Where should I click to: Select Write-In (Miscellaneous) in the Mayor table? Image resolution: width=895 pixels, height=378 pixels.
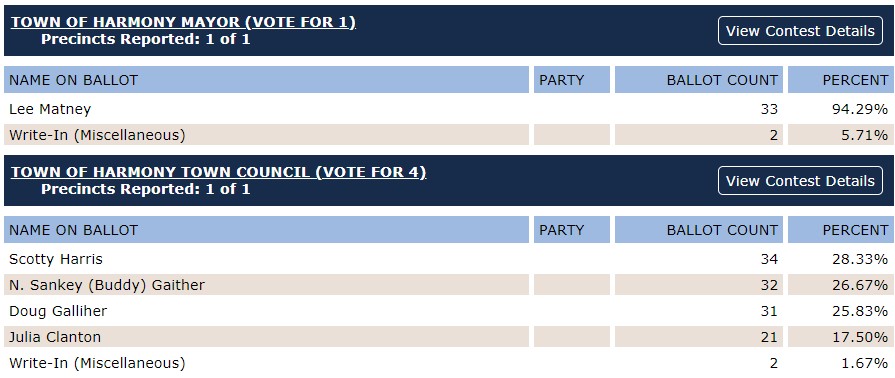pyautogui.click(x=97, y=135)
